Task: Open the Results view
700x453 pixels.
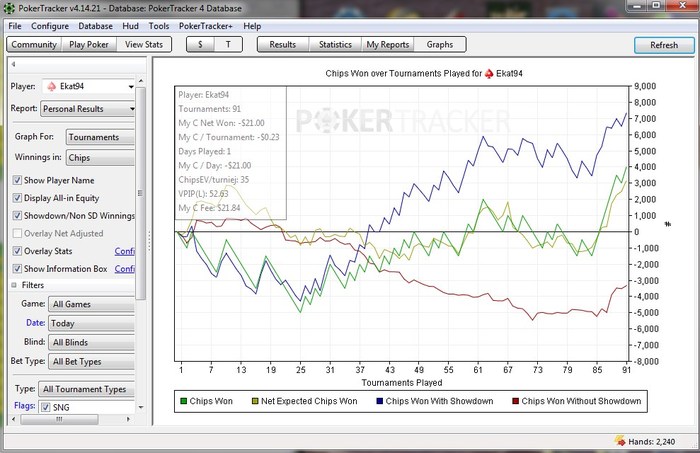Action: pos(283,45)
